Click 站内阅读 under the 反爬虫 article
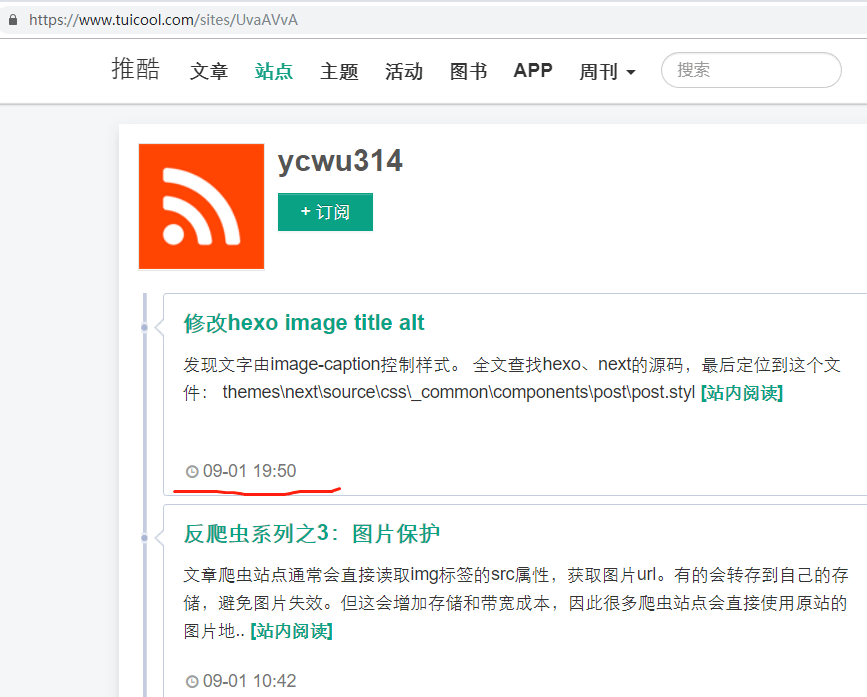The height and width of the screenshot is (697, 867). tap(291, 631)
